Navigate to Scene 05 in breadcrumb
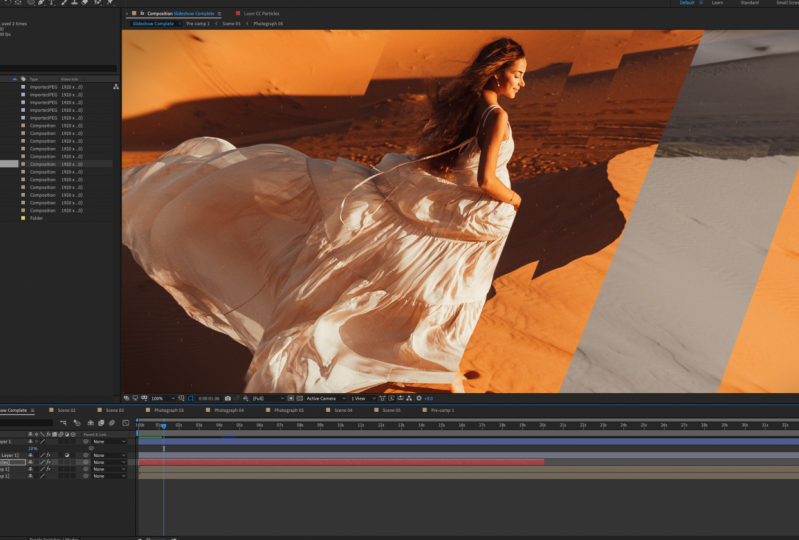Viewport: 799px width, 540px height. 231,23
